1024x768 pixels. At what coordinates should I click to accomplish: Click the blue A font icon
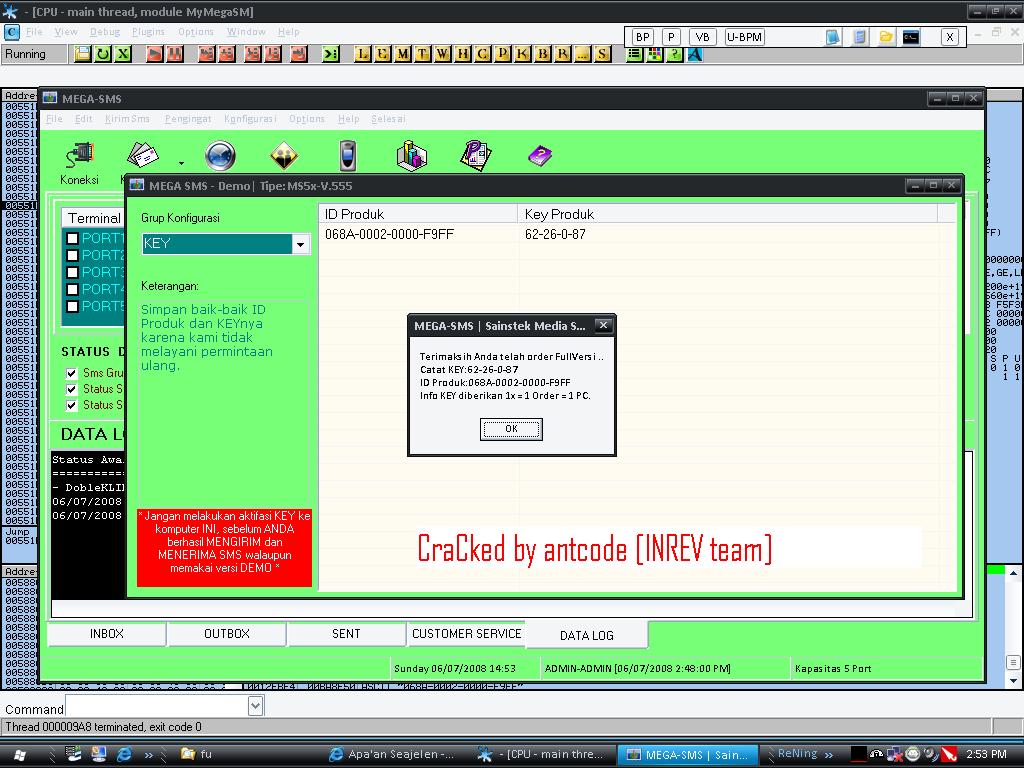click(695, 54)
